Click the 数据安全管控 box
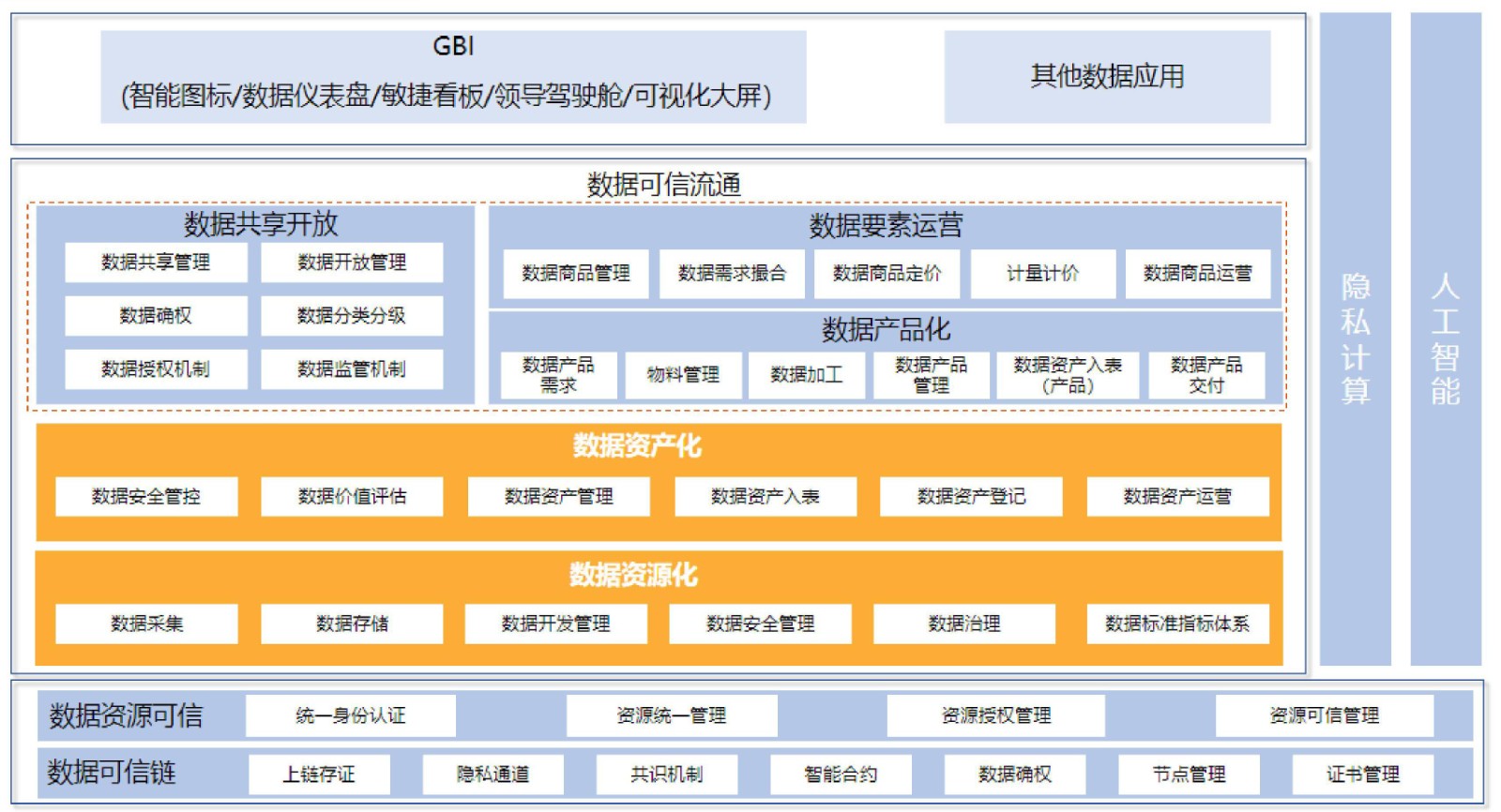The image size is (1501, 812). point(146,497)
